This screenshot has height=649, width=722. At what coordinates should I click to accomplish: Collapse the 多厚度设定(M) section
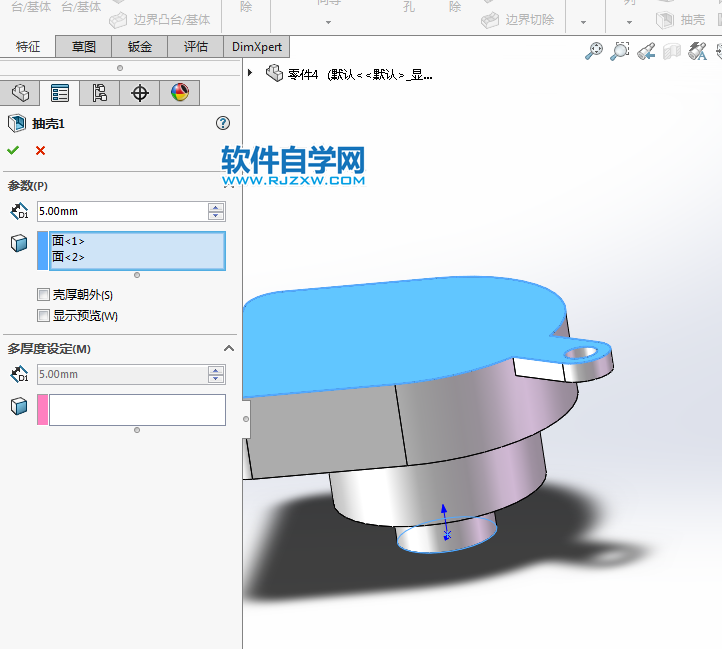(x=229, y=348)
